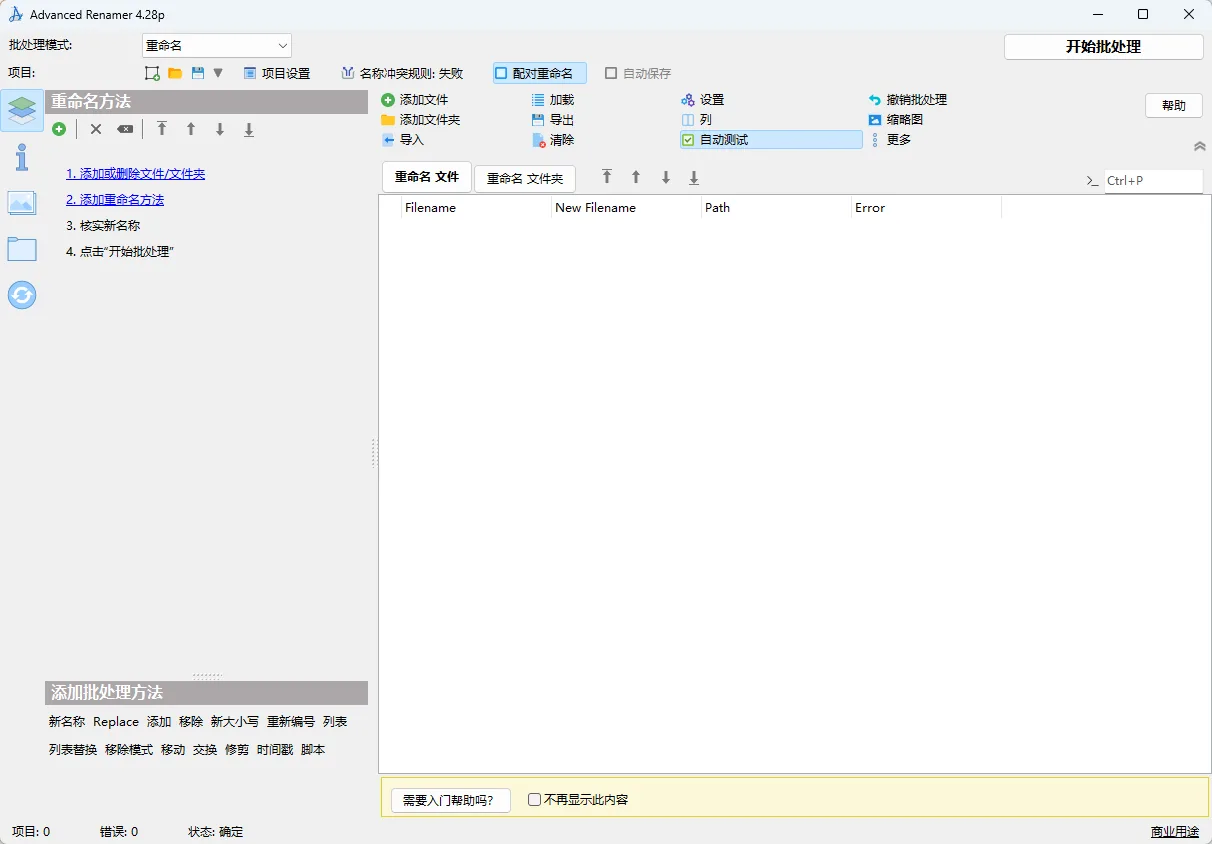Collapse toolbar with double chevron

tap(1199, 146)
